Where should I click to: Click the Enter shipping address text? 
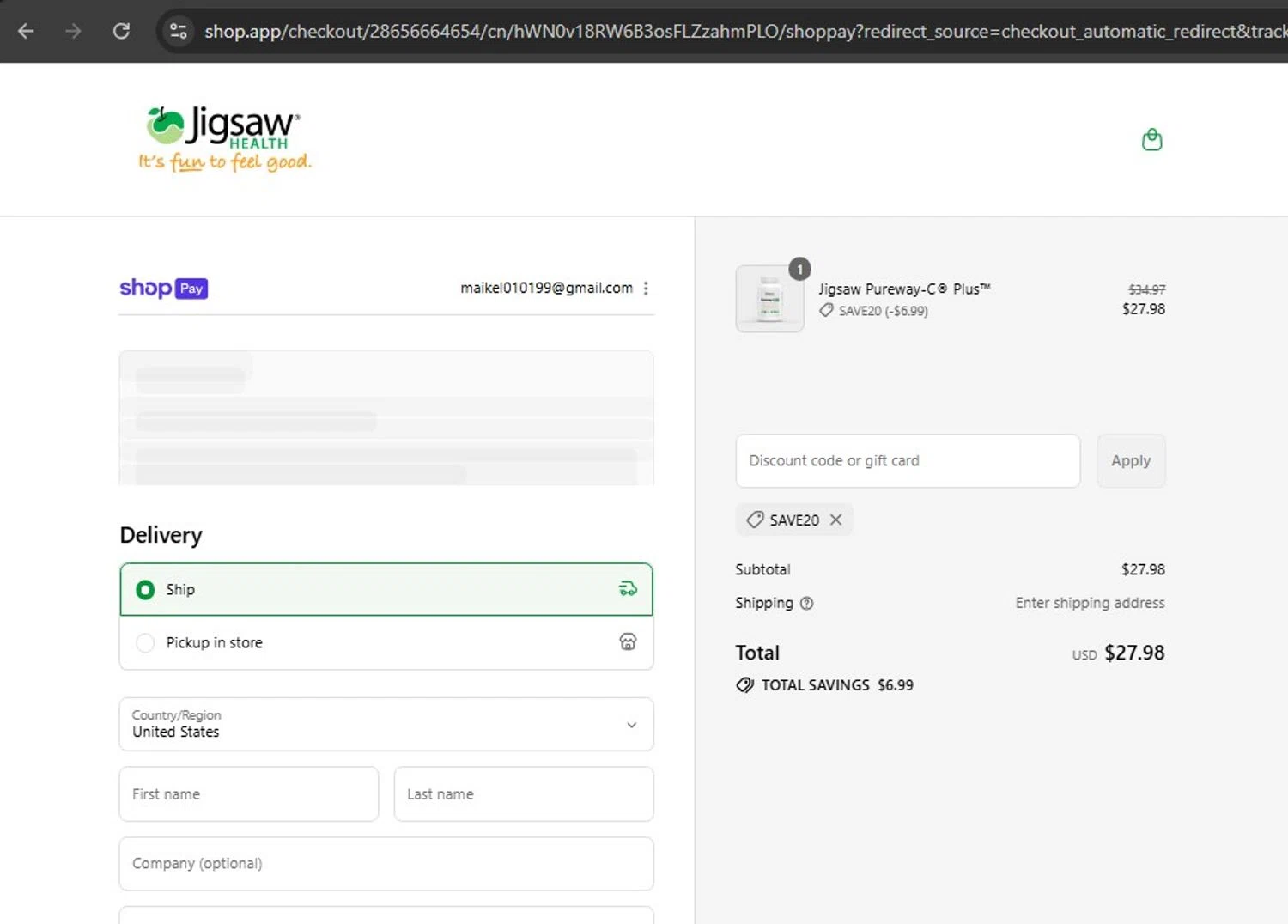click(1090, 603)
